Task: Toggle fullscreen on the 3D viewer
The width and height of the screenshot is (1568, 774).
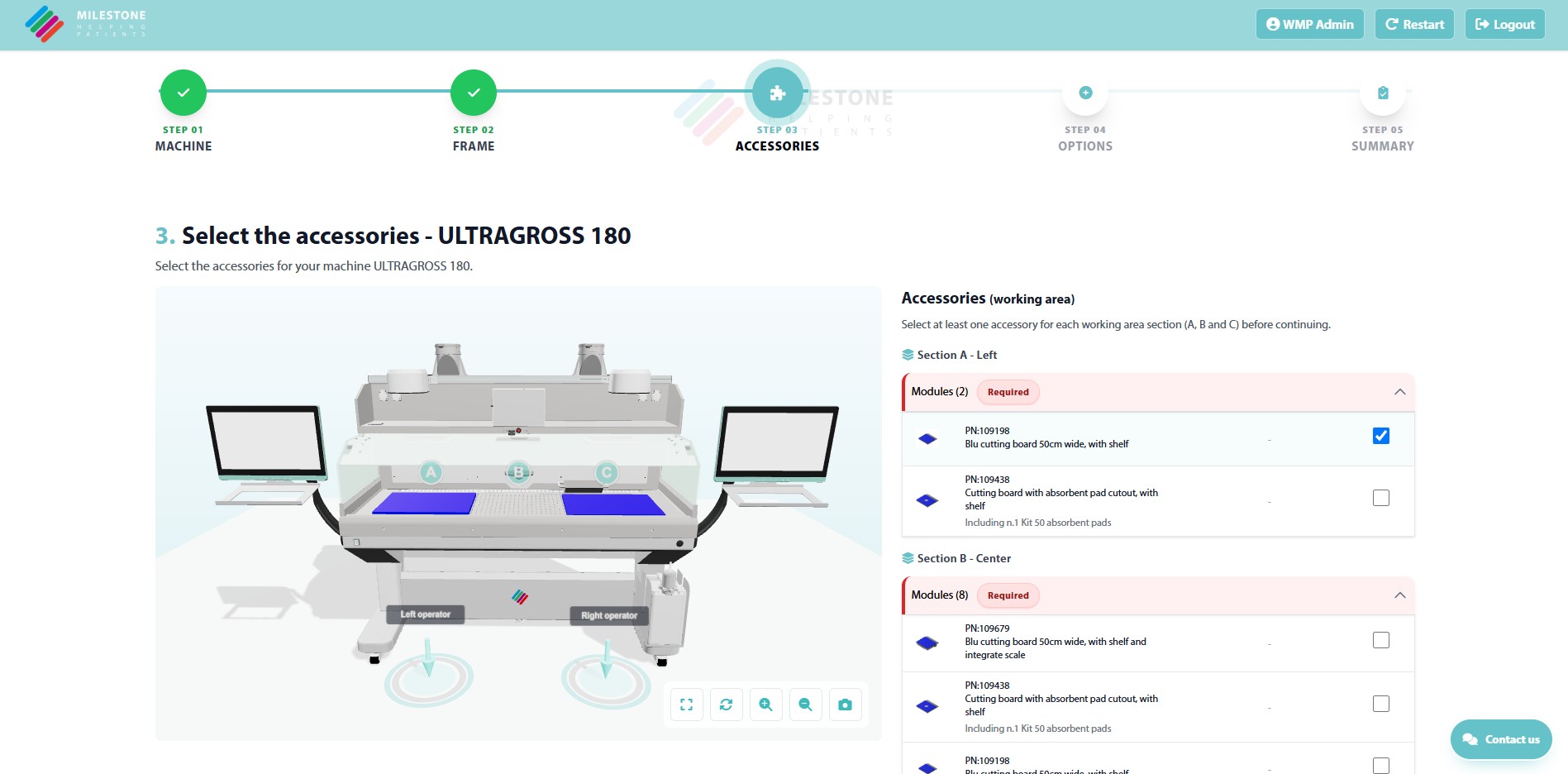Action: [x=686, y=705]
